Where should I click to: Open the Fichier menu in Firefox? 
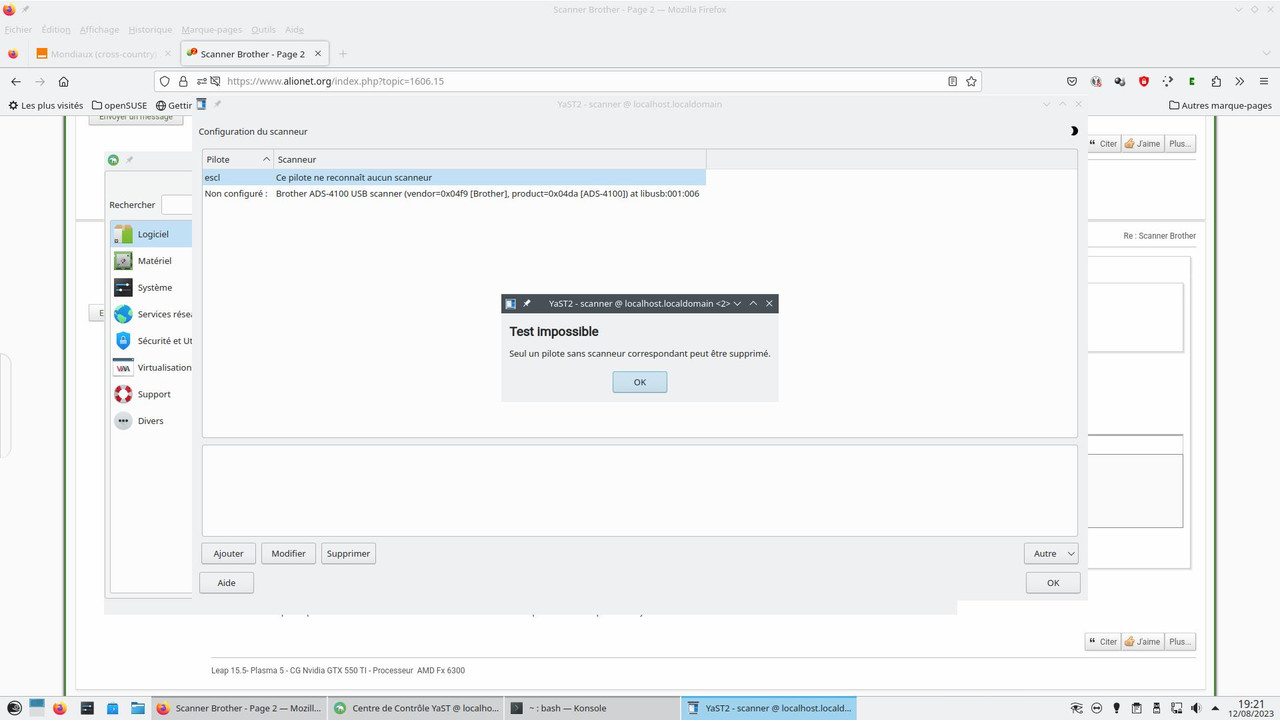coord(18,30)
